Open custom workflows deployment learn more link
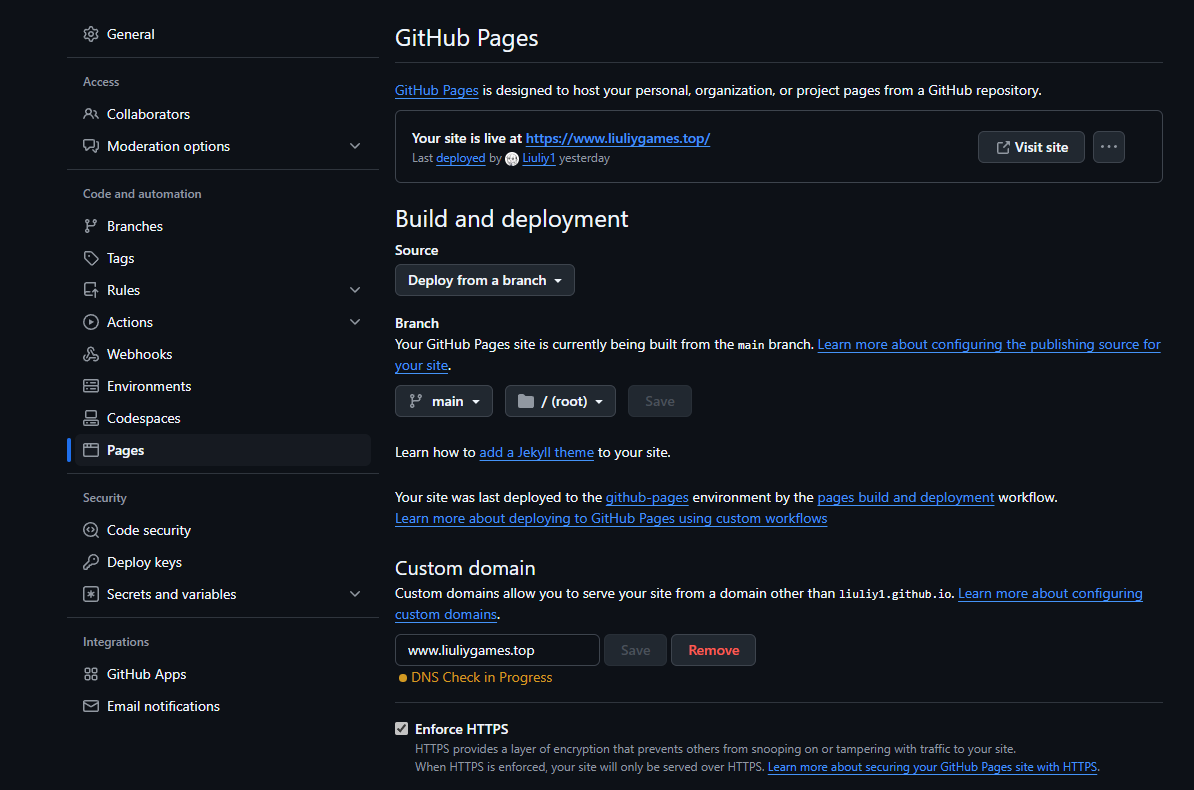 click(x=611, y=518)
